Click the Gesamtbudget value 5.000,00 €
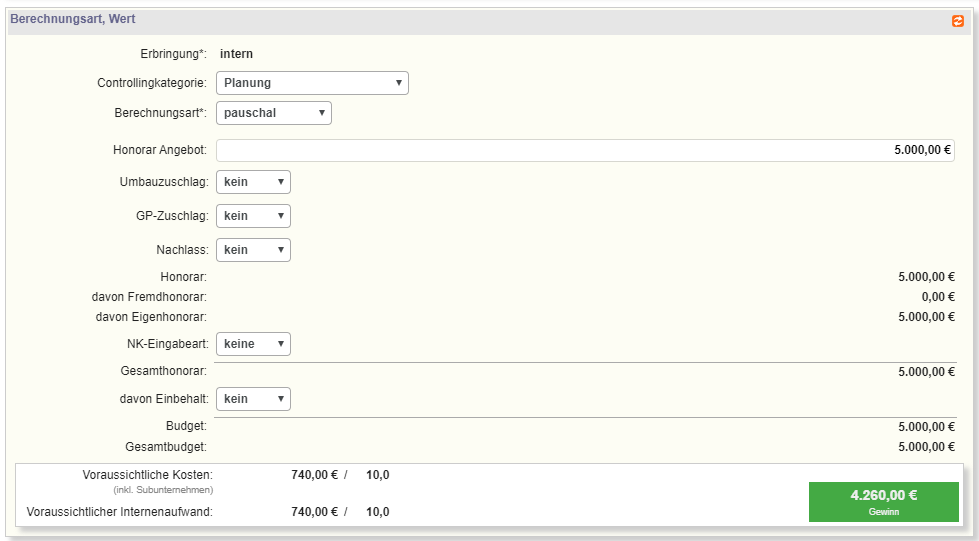The height and width of the screenshot is (541, 979). [926, 447]
